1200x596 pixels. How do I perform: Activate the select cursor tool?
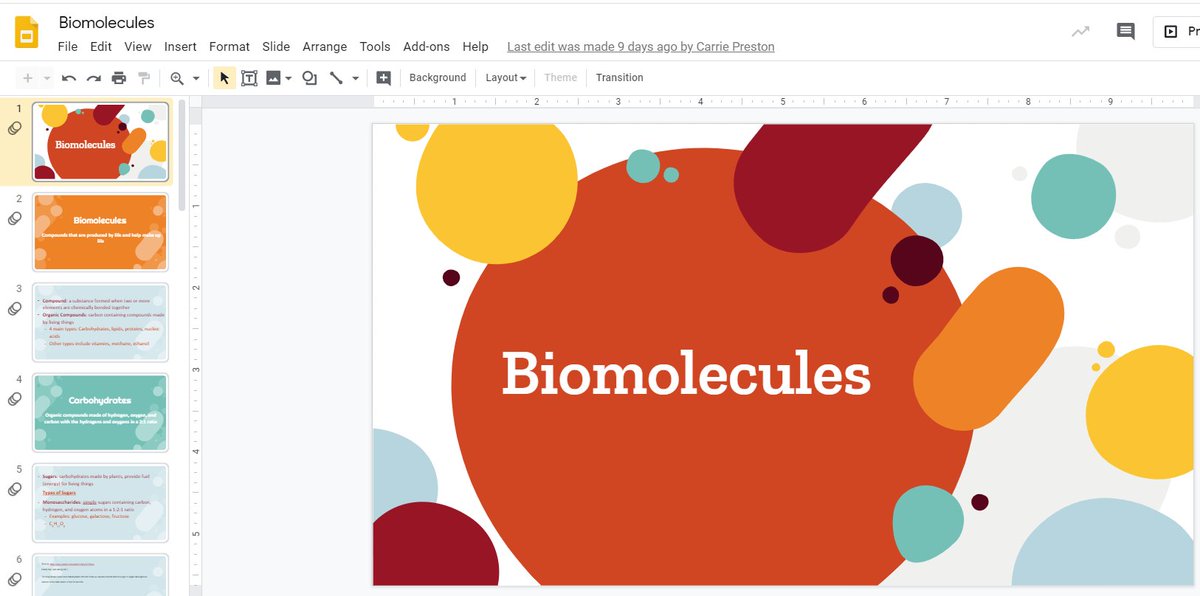click(x=224, y=78)
